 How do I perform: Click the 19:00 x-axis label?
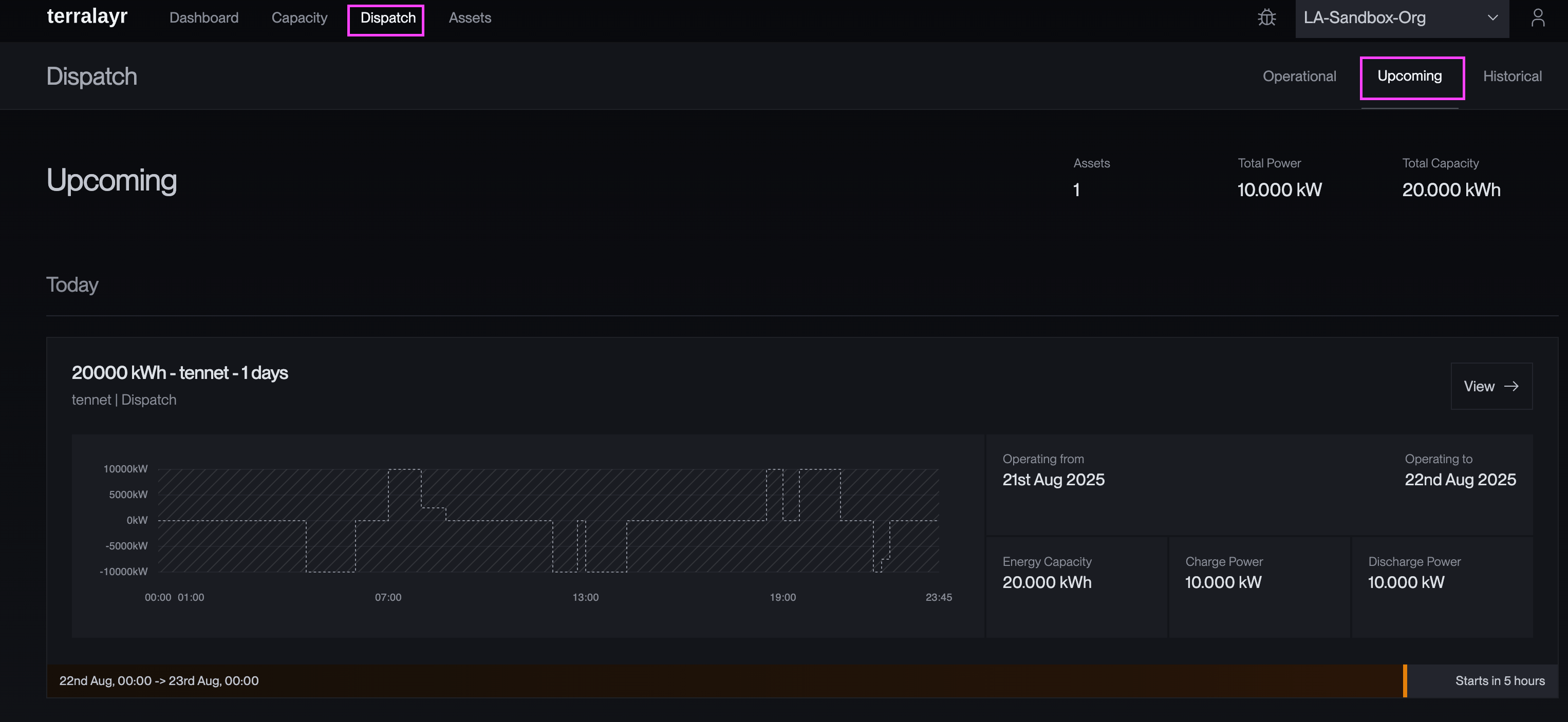coord(782,597)
